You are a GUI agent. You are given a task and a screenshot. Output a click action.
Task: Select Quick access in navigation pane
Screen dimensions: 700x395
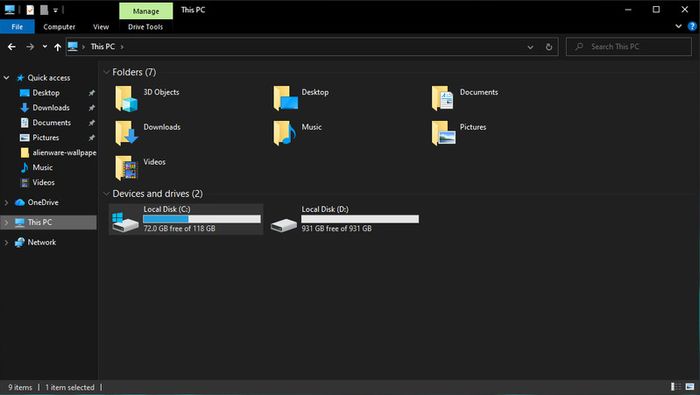point(49,78)
